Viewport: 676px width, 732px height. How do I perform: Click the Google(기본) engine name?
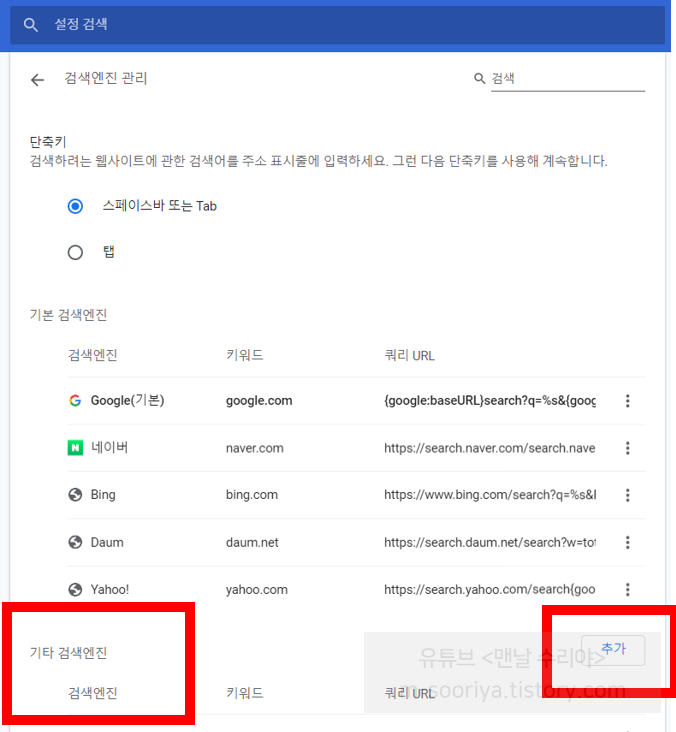coord(127,401)
